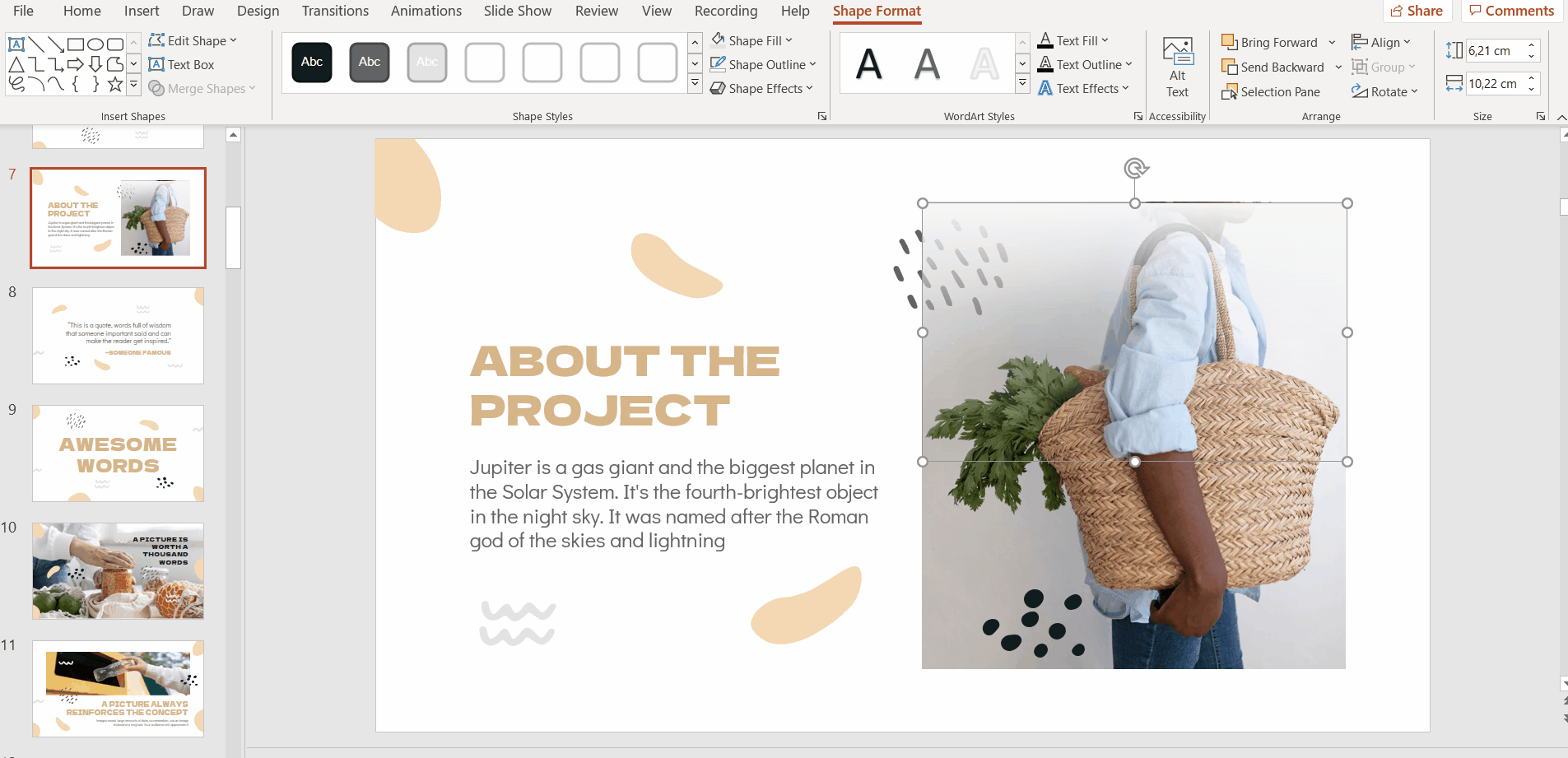
Task: Open the Send Backward arrow menu
Action: click(x=1338, y=67)
